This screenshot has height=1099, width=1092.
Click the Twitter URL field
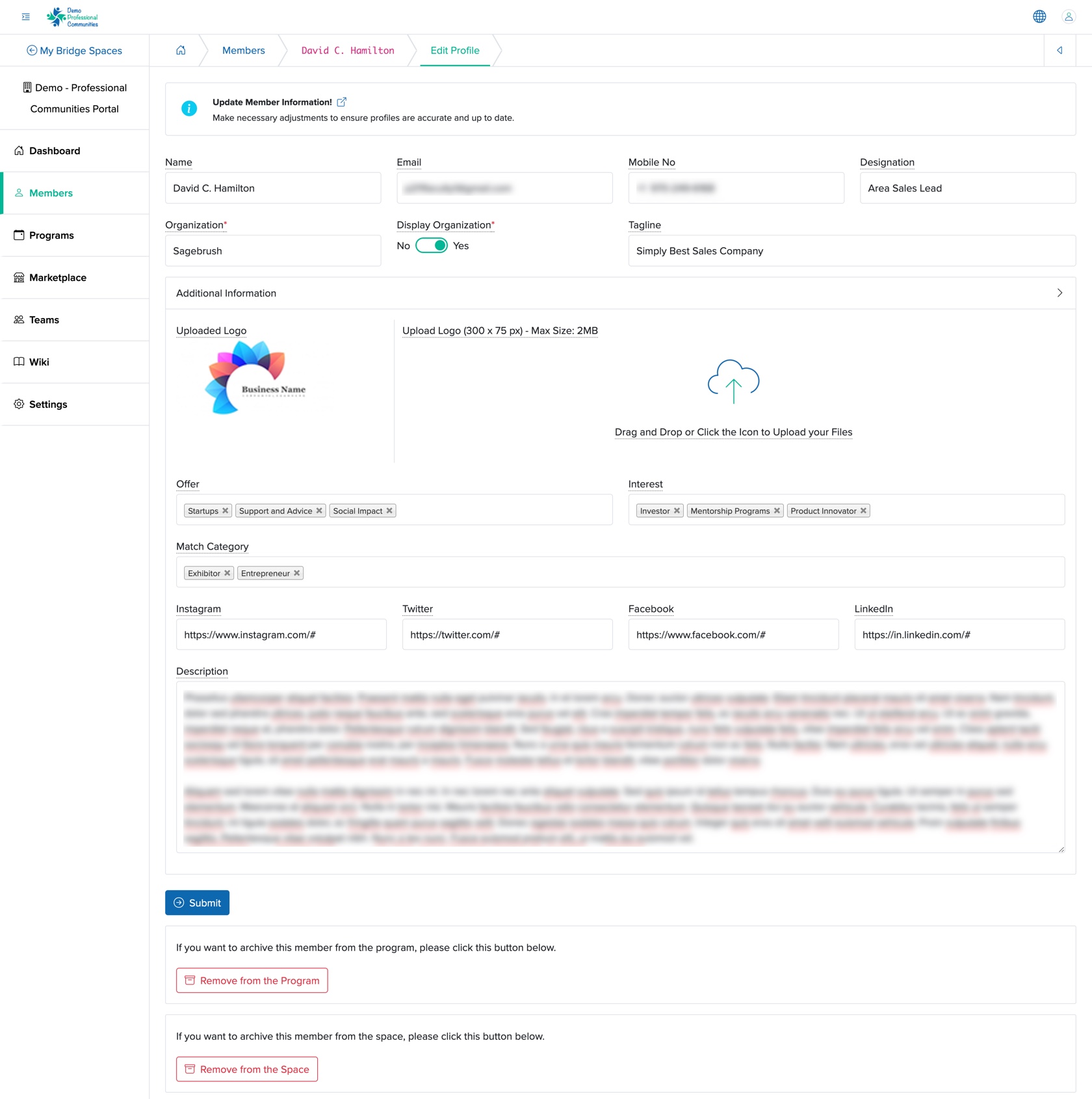tap(507, 635)
